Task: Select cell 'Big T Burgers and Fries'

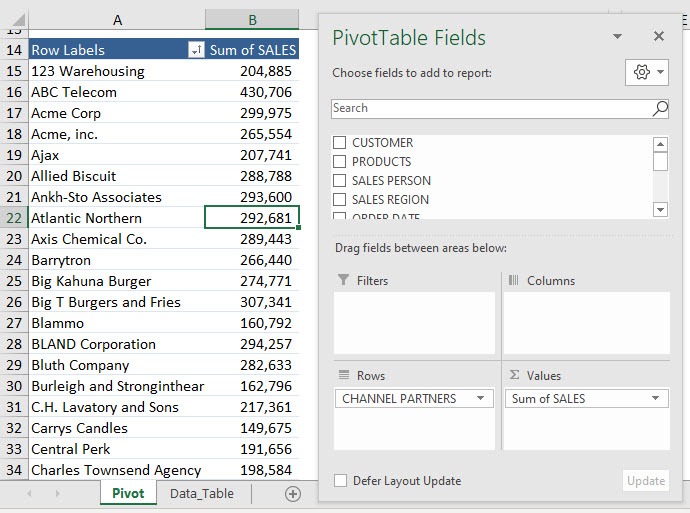Action: 117,302
